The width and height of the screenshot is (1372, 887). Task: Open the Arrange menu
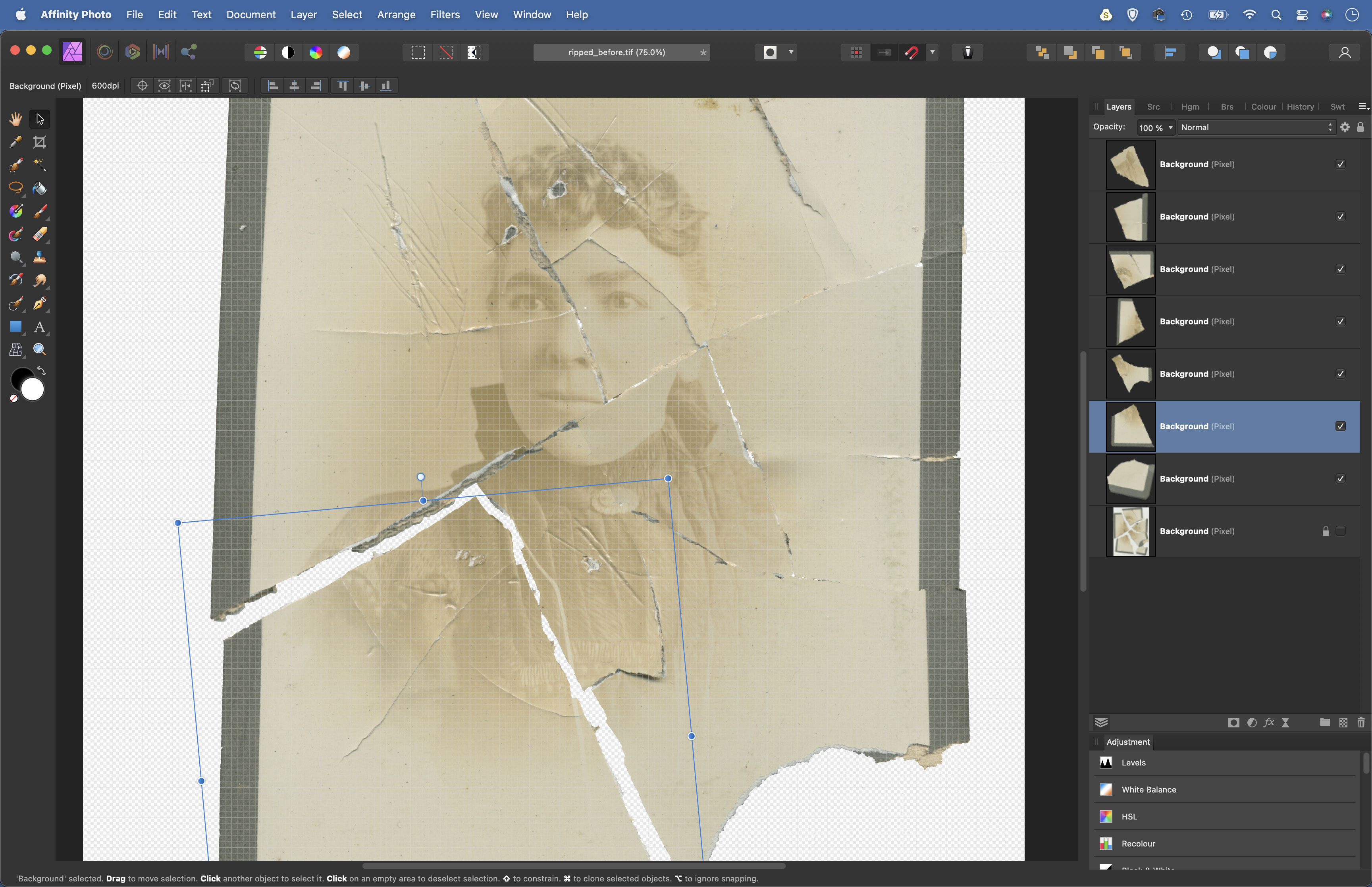(x=396, y=14)
